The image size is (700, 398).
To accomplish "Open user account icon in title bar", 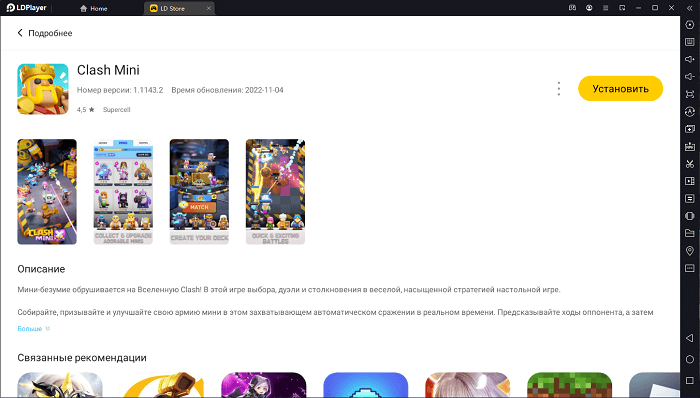I will pos(589,8).
